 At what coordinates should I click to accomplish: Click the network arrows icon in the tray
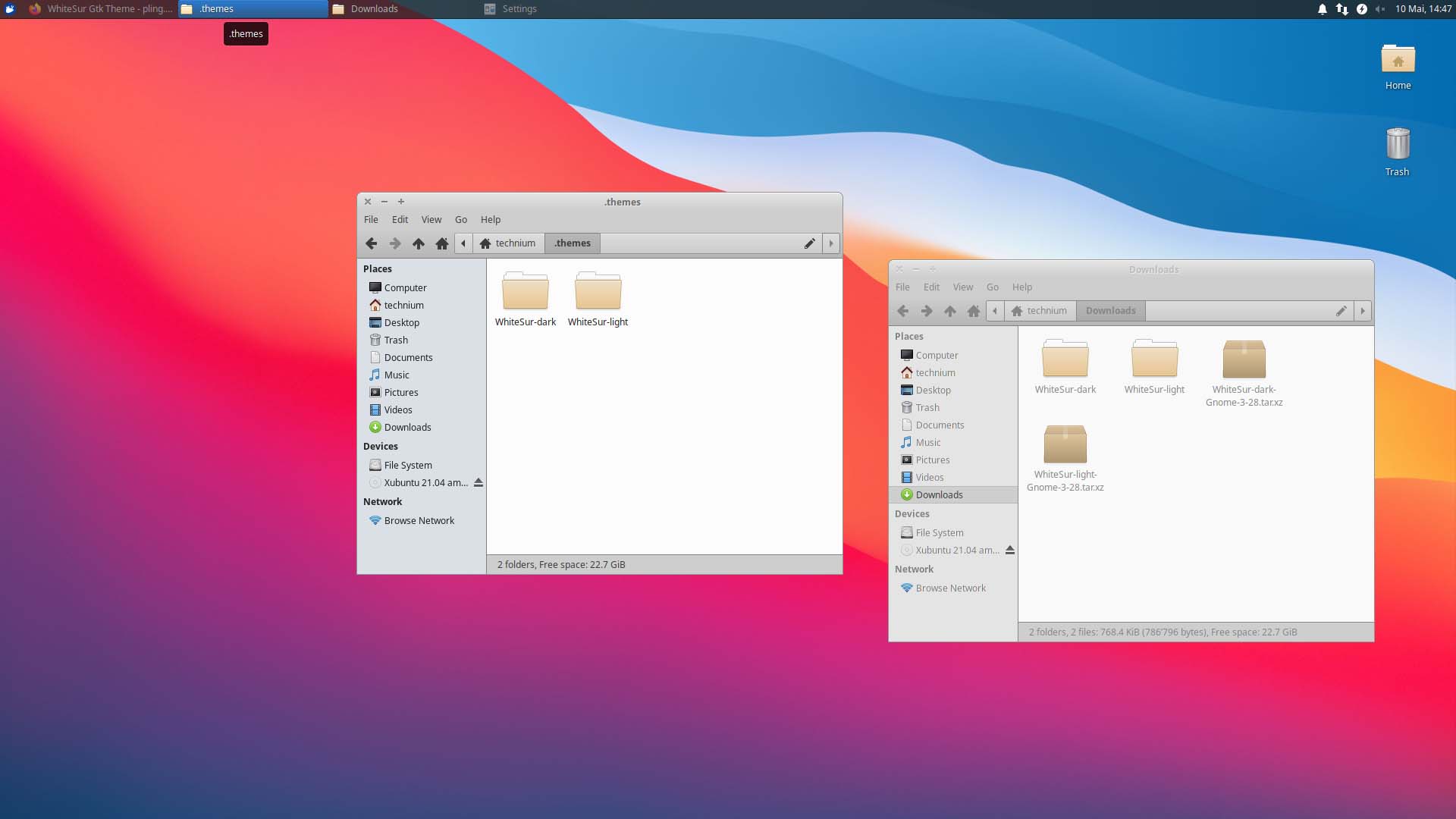pos(1342,8)
